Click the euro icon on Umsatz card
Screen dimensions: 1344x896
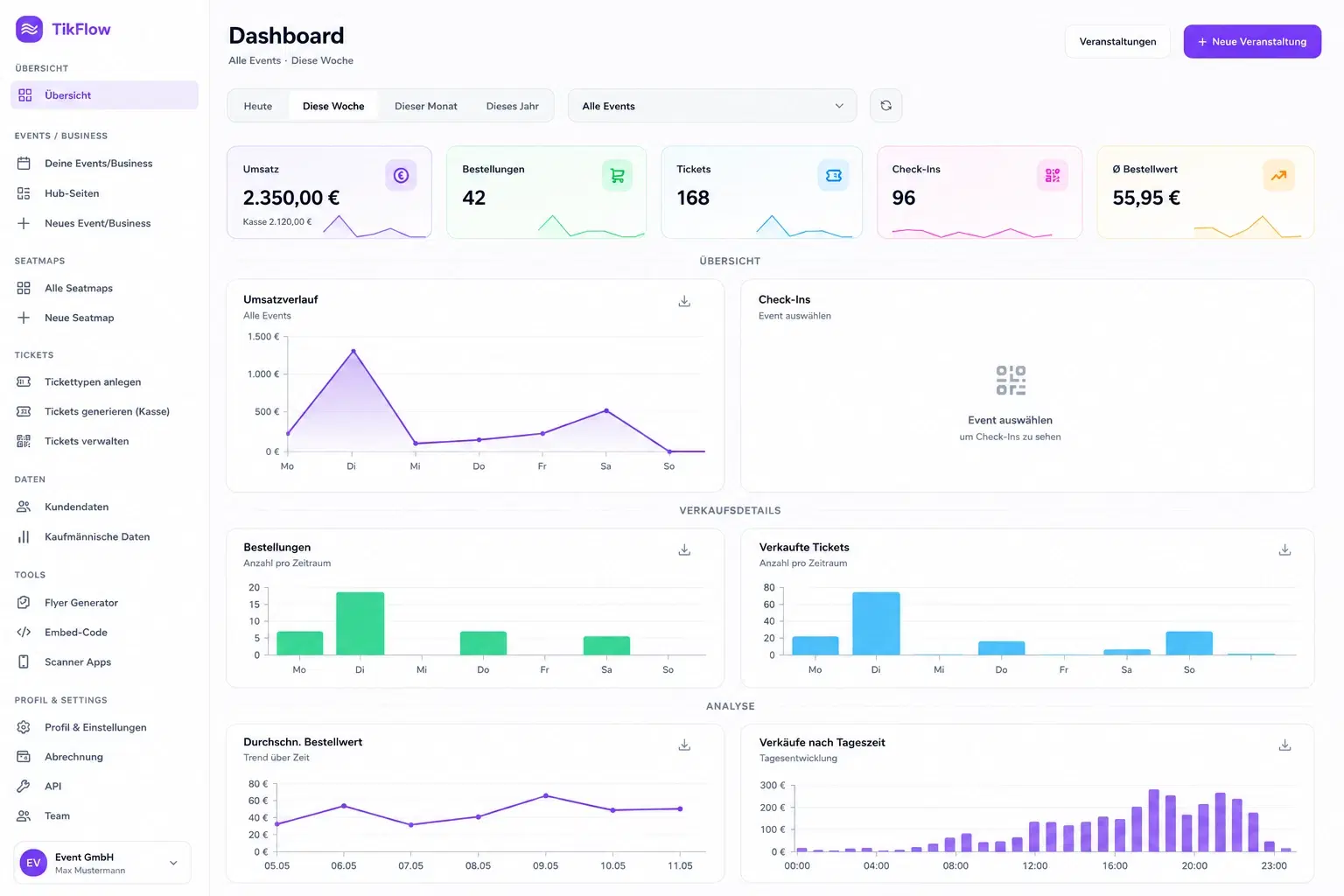(401, 176)
